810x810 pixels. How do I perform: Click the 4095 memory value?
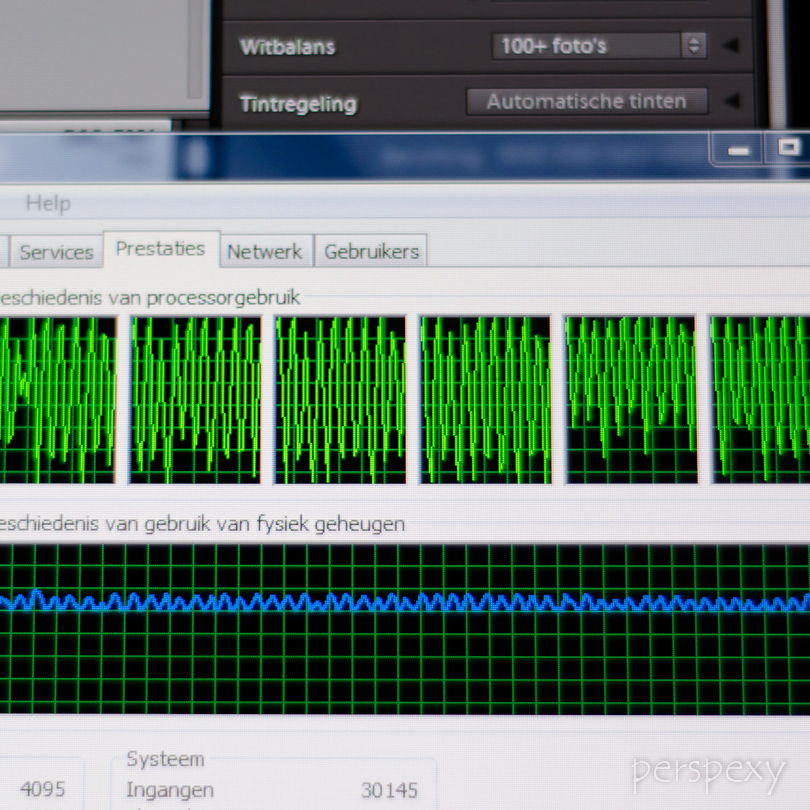point(42,789)
